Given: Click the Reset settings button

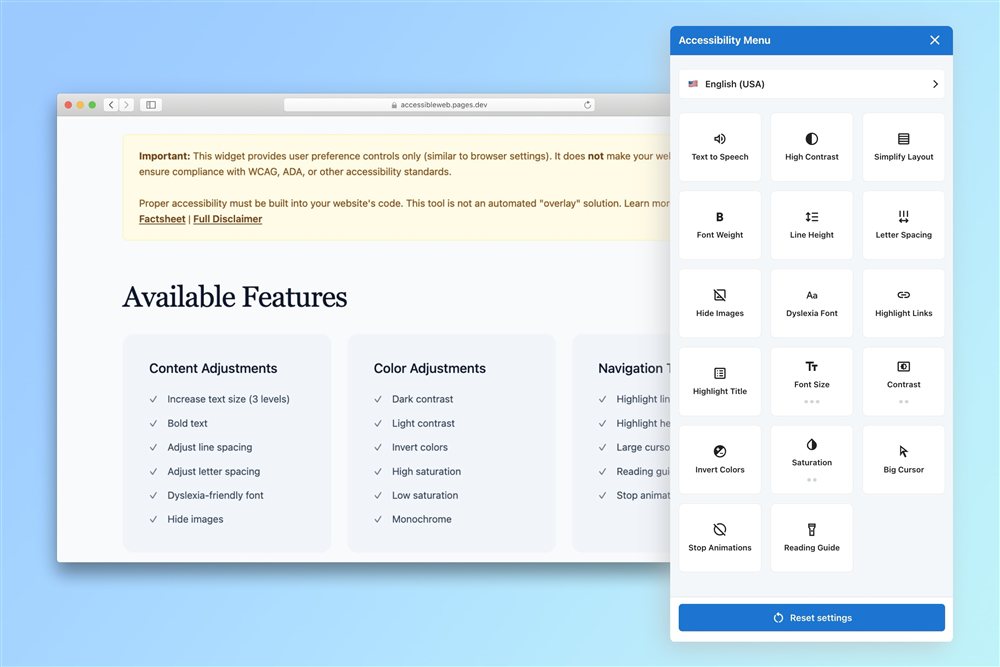Looking at the screenshot, I should click(811, 617).
